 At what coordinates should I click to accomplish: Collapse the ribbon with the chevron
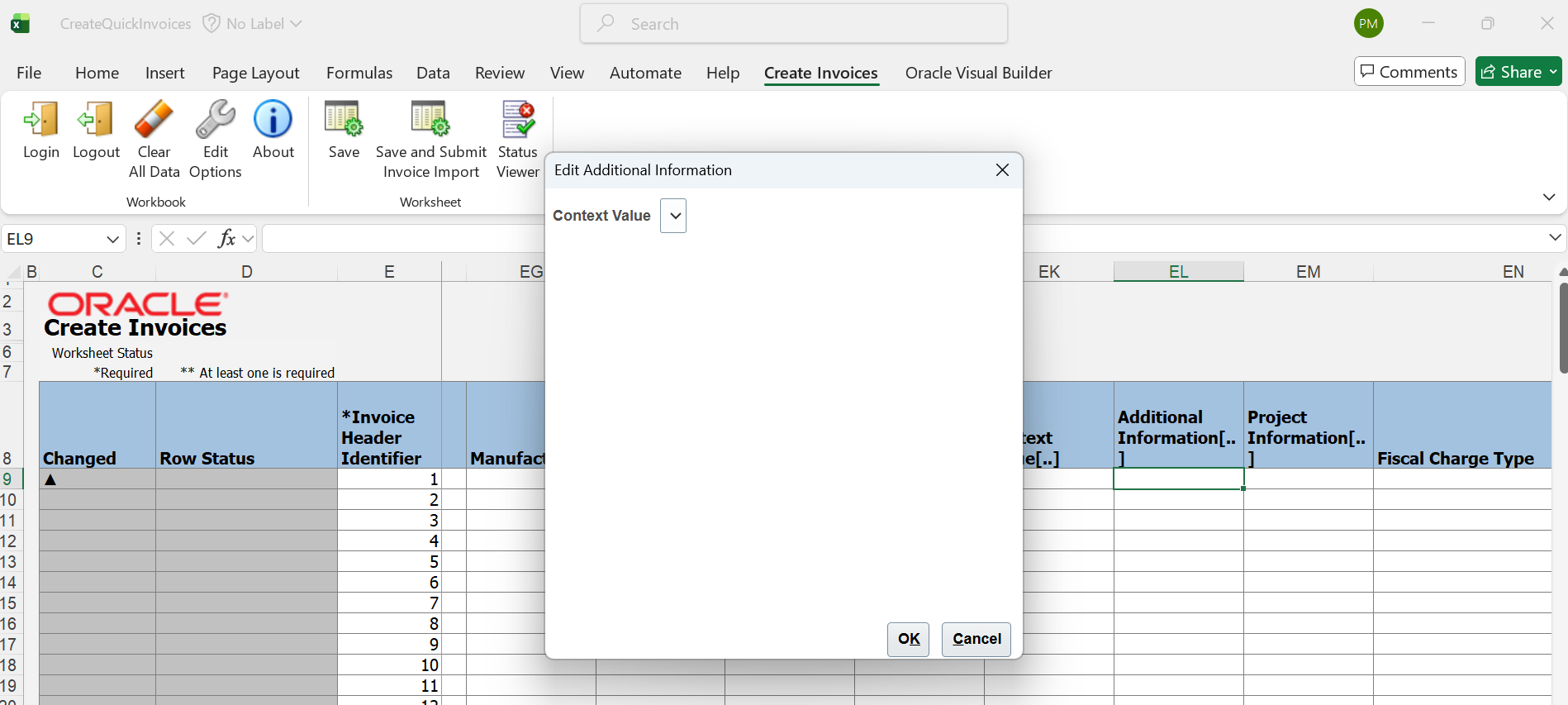(x=1549, y=197)
